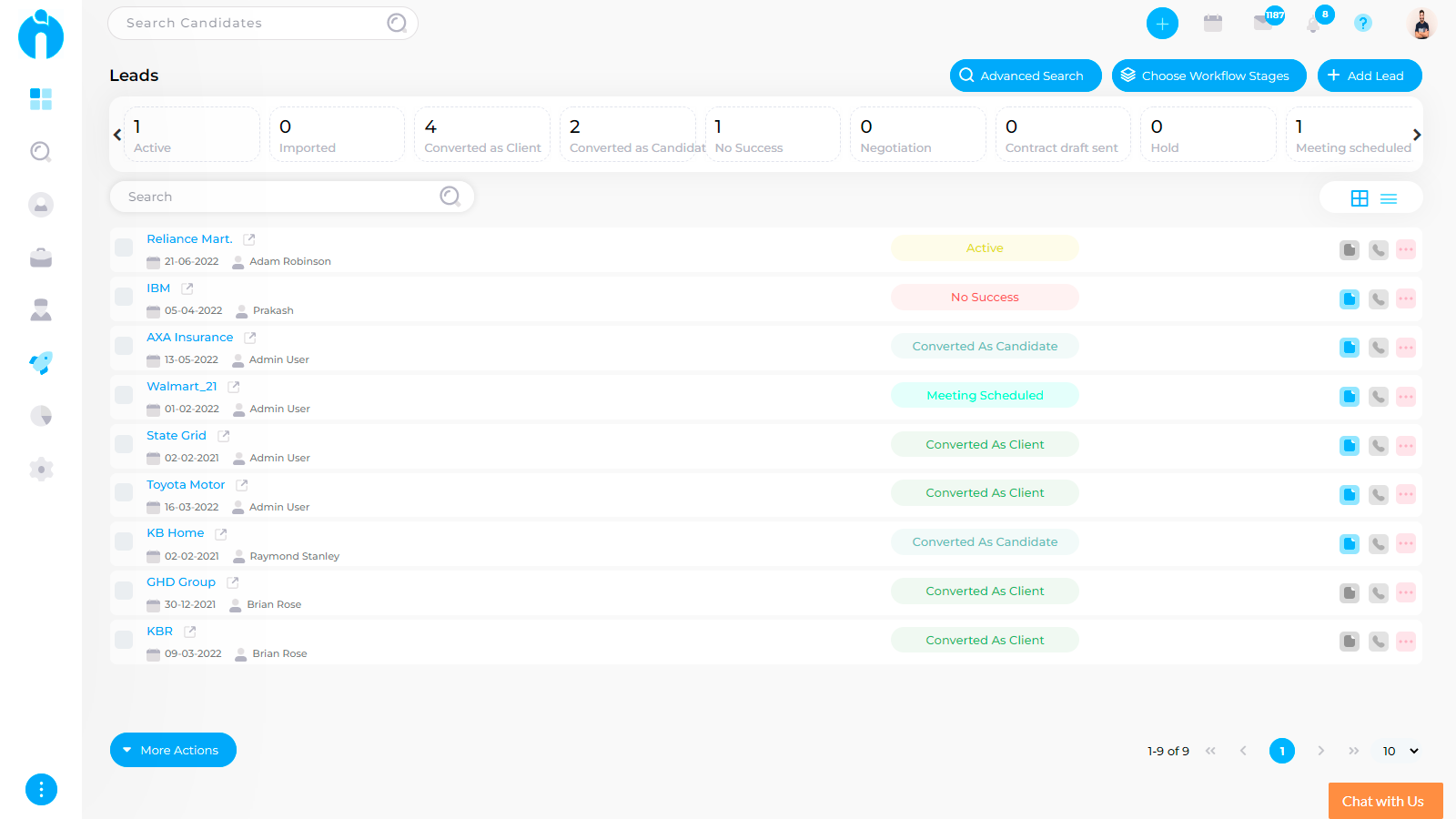Open the mail inbox with 1187 badge
Viewport: 1456px width, 819px height.
1265,22
